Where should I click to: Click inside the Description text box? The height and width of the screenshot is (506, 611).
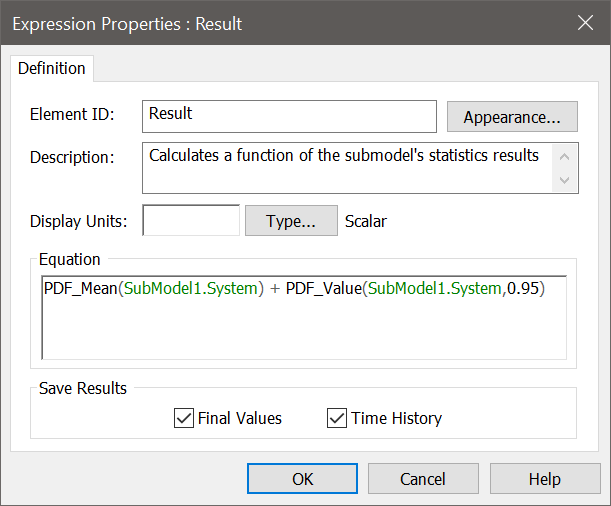(347, 168)
